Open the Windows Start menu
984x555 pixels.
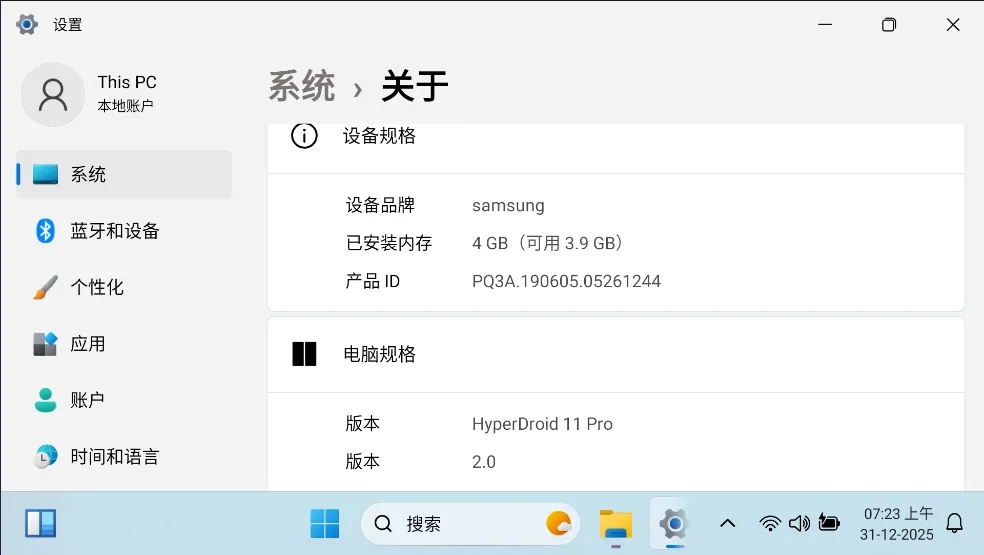click(325, 523)
